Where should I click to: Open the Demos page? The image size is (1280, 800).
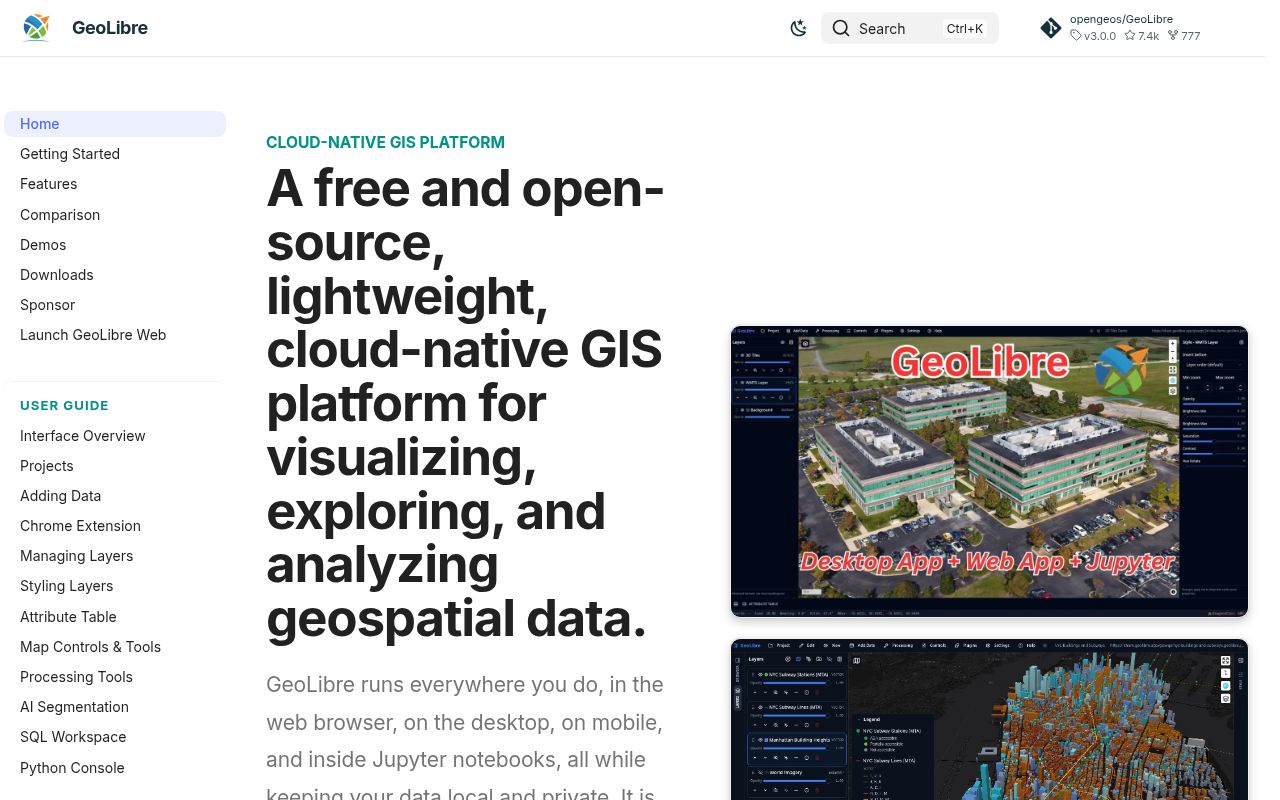tap(43, 245)
